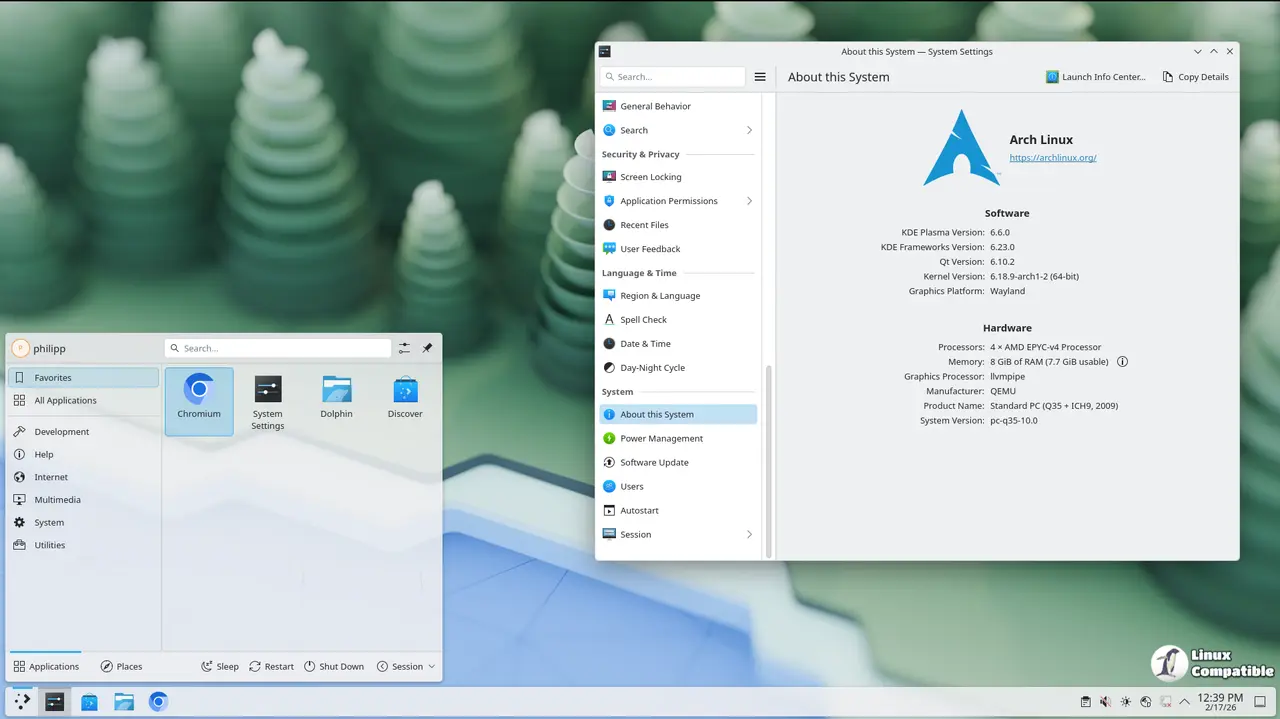Expand the Search settings category

click(749, 130)
